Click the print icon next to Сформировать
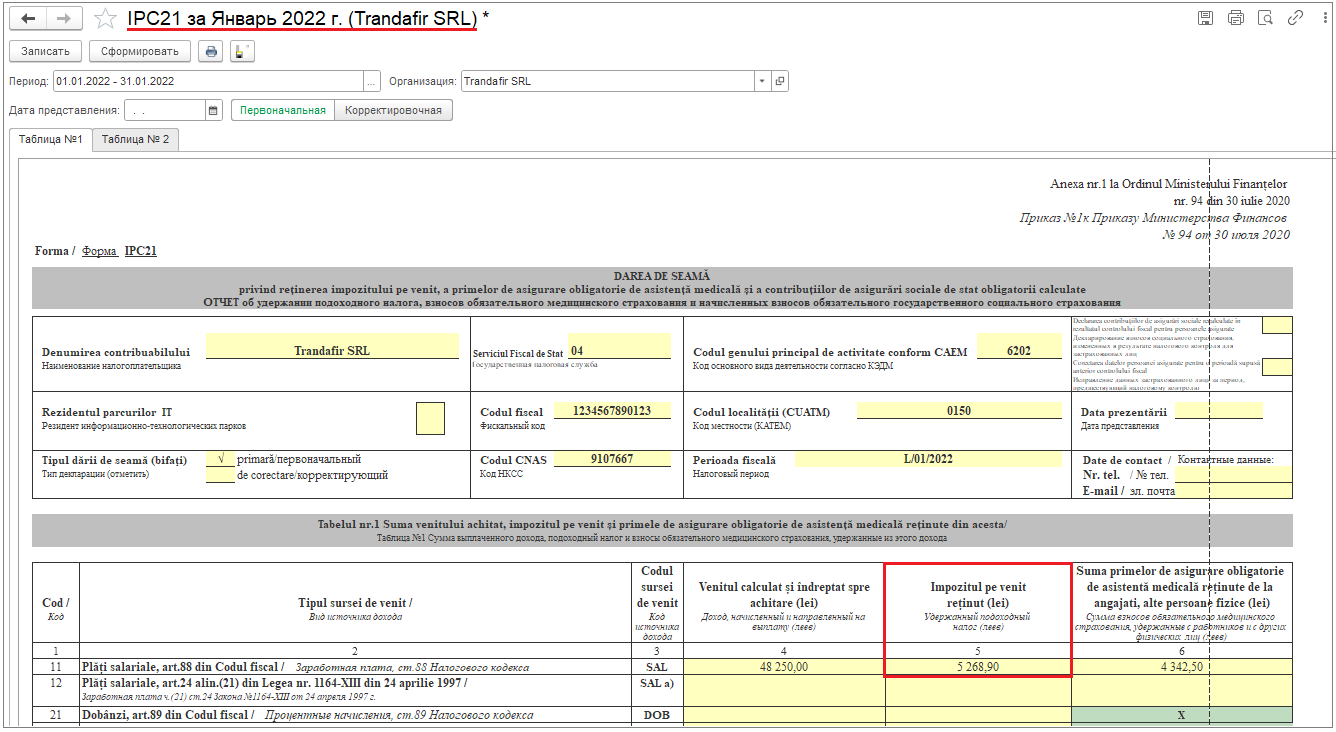The image size is (1336, 732). [x=210, y=51]
